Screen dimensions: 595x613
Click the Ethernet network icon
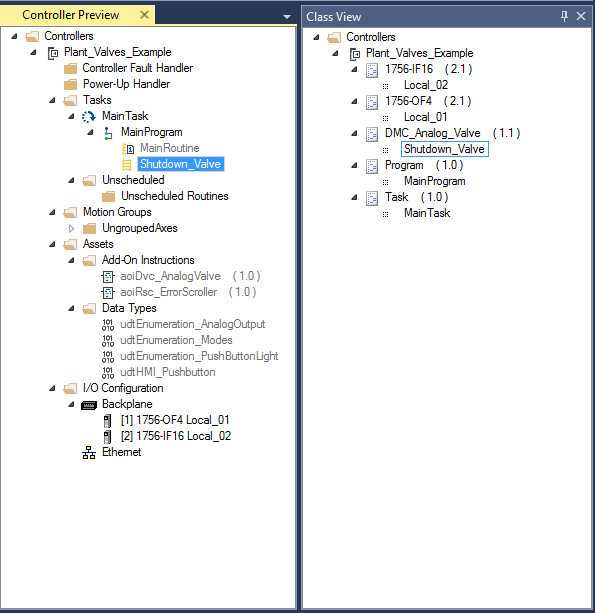tap(89, 453)
